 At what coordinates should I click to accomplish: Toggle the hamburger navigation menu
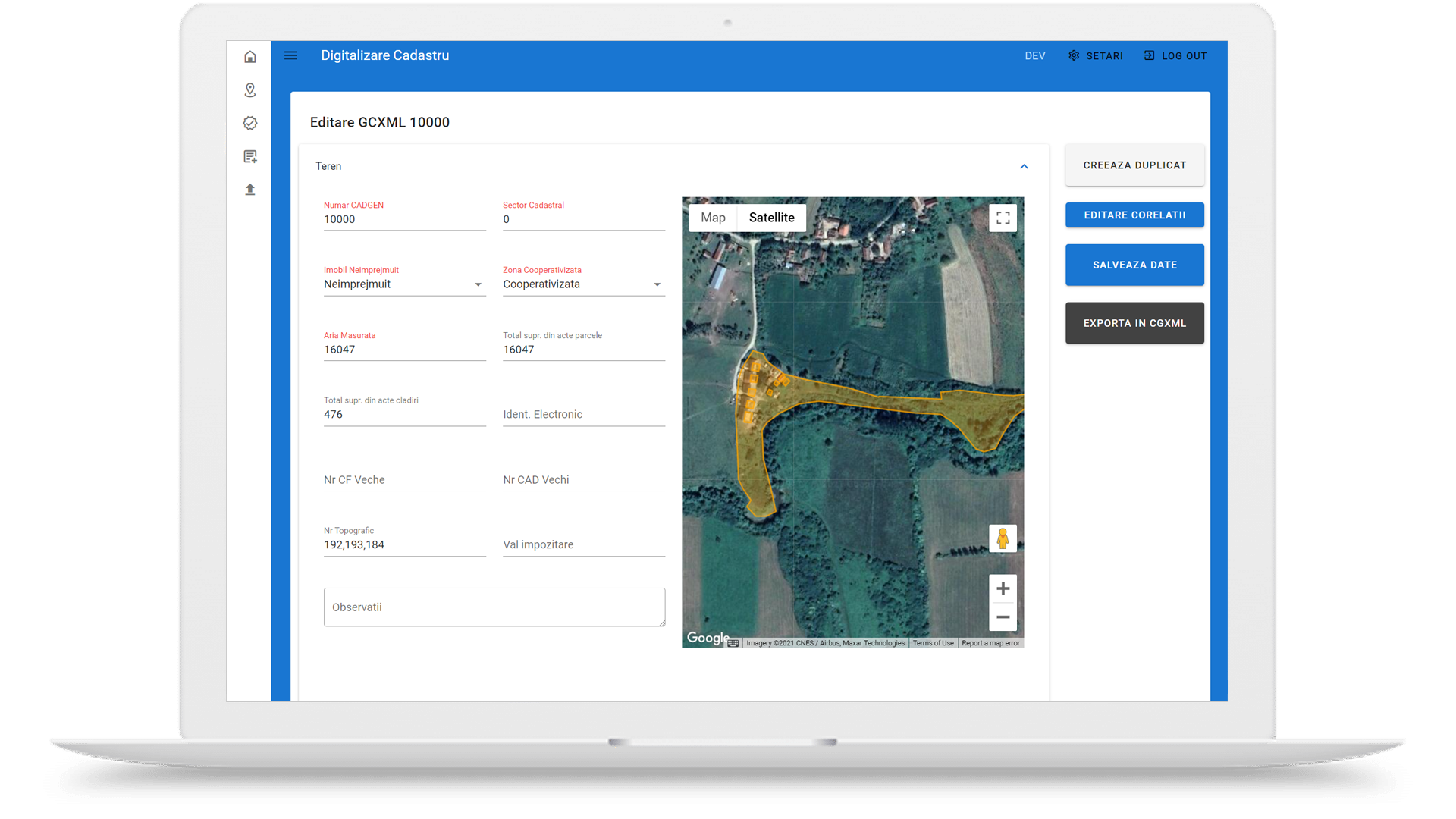coord(290,55)
